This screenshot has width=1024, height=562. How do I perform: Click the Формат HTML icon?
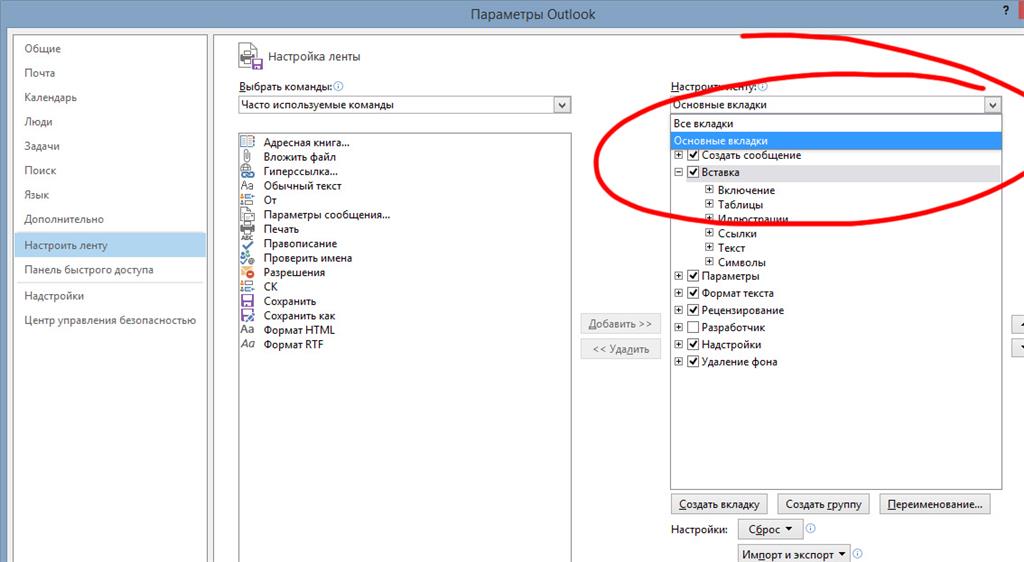tap(248, 330)
